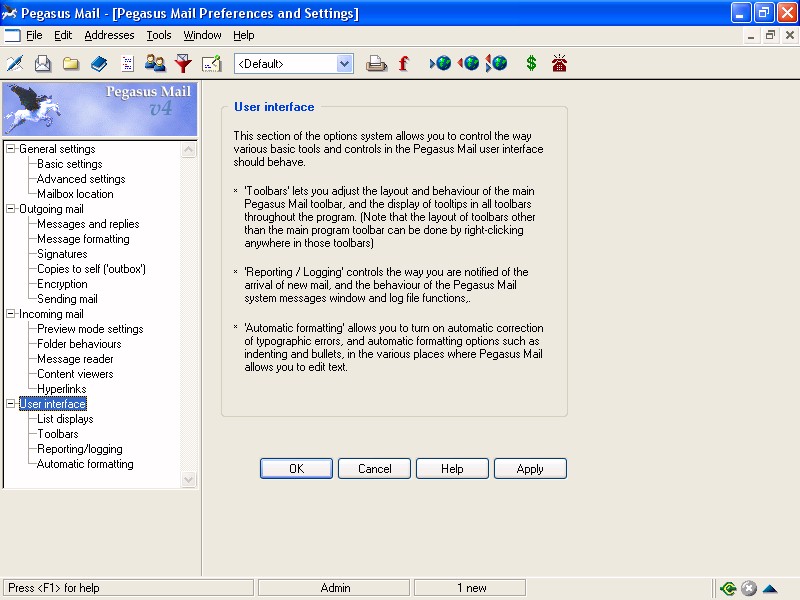The width and height of the screenshot is (800, 600).
Task: Select Content viewers in the tree
Action: pos(75,374)
